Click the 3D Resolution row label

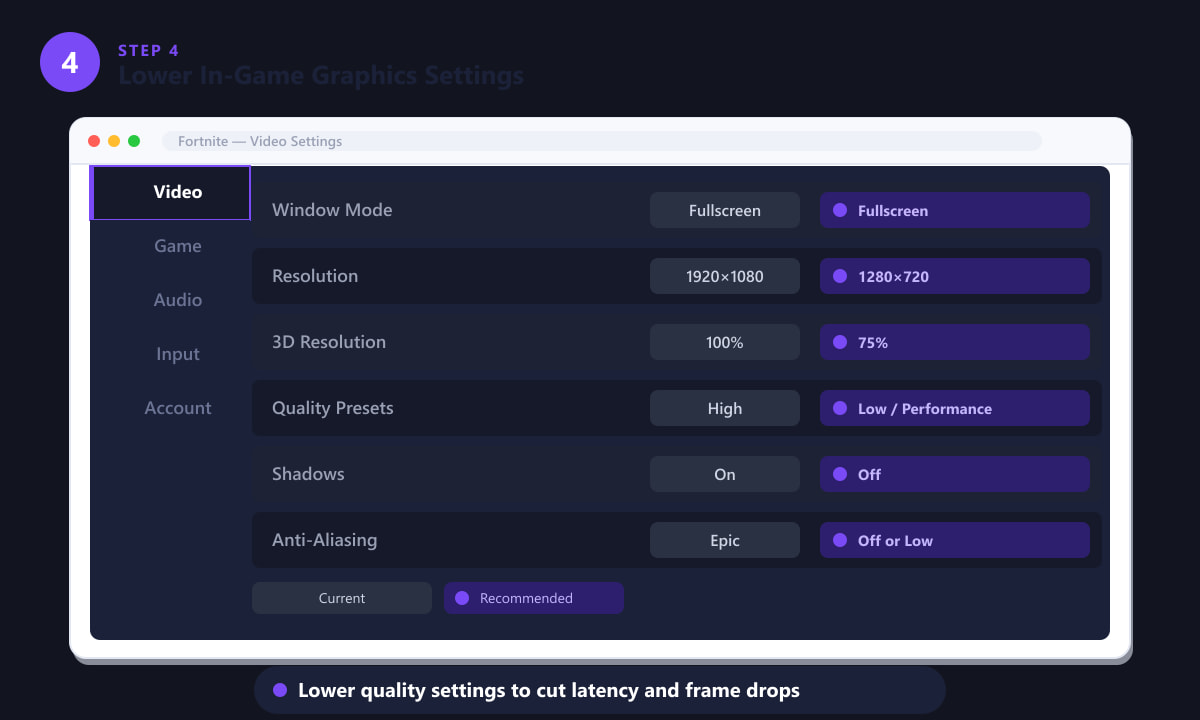329,342
